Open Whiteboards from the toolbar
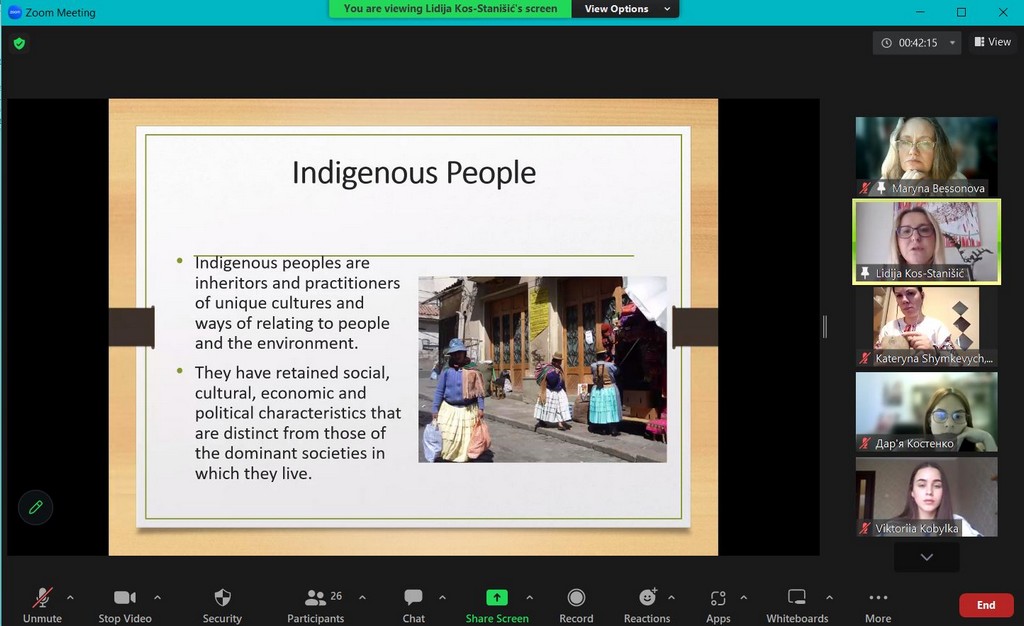1024x626 pixels. [x=797, y=598]
